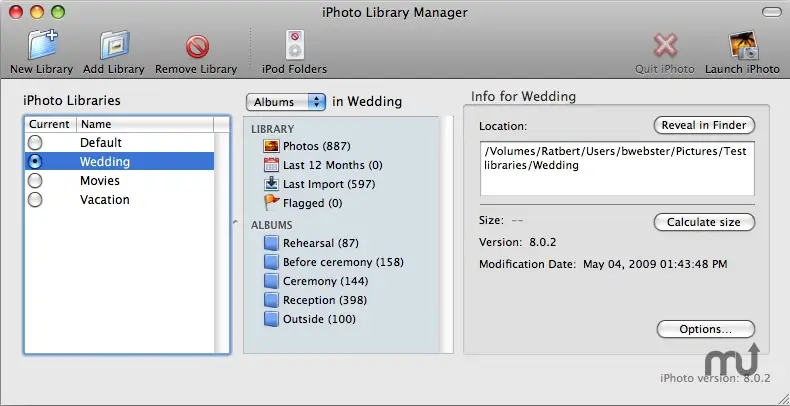
Task: Select the Flagged (0) text
Action: (312, 204)
